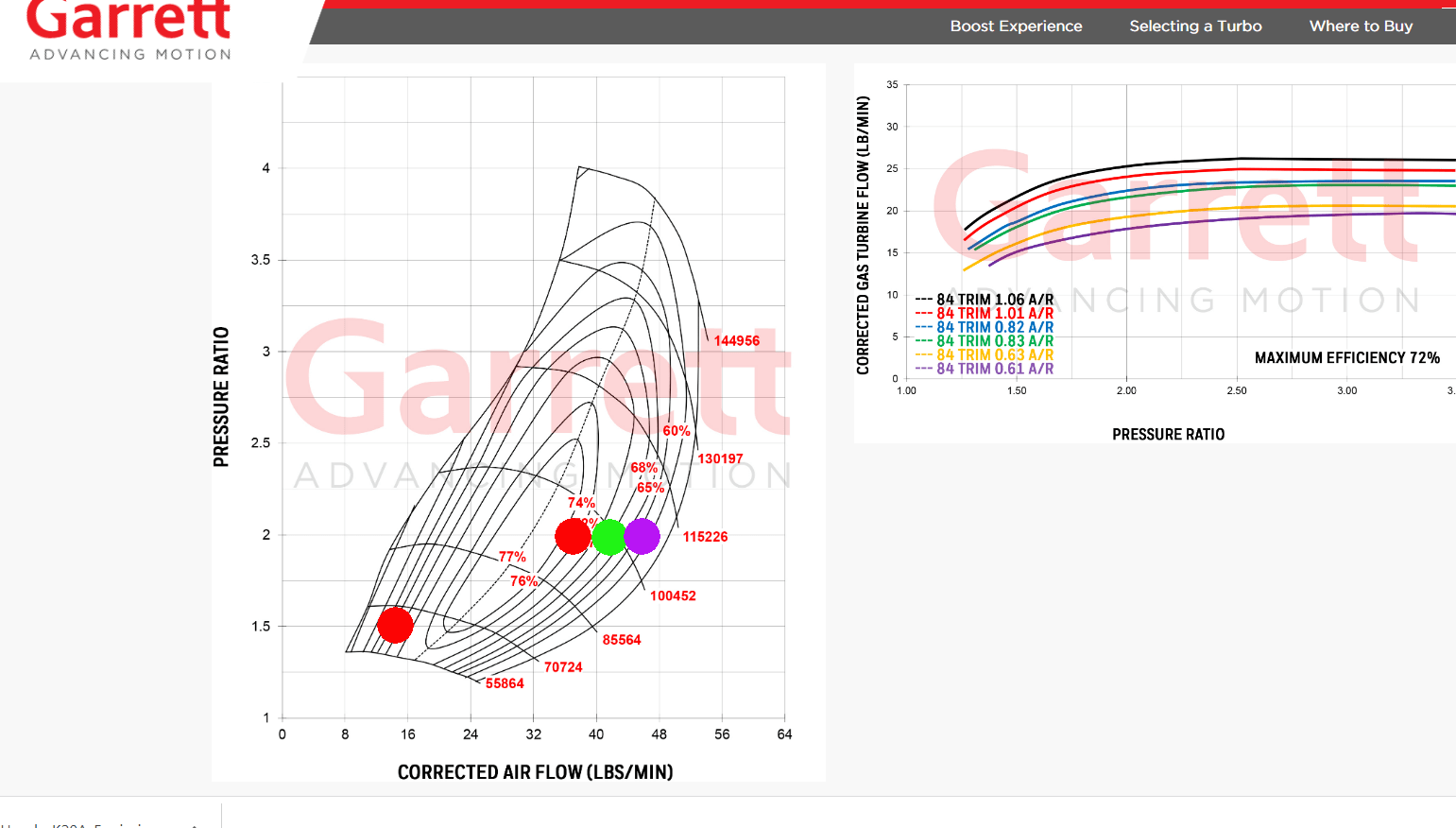1456x828 pixels.
Task: Click the 115226 speed label on the compressor map
Action: point(706,536)
